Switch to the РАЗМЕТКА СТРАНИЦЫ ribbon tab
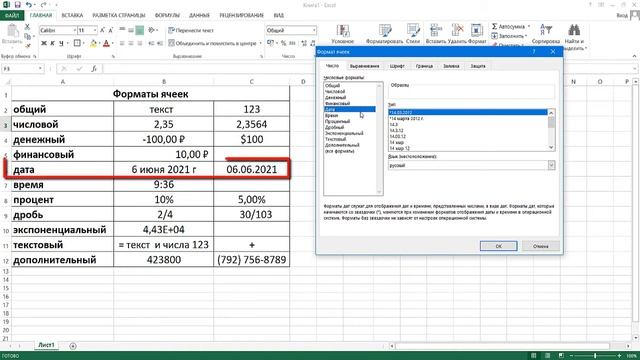 click(119, 16)
